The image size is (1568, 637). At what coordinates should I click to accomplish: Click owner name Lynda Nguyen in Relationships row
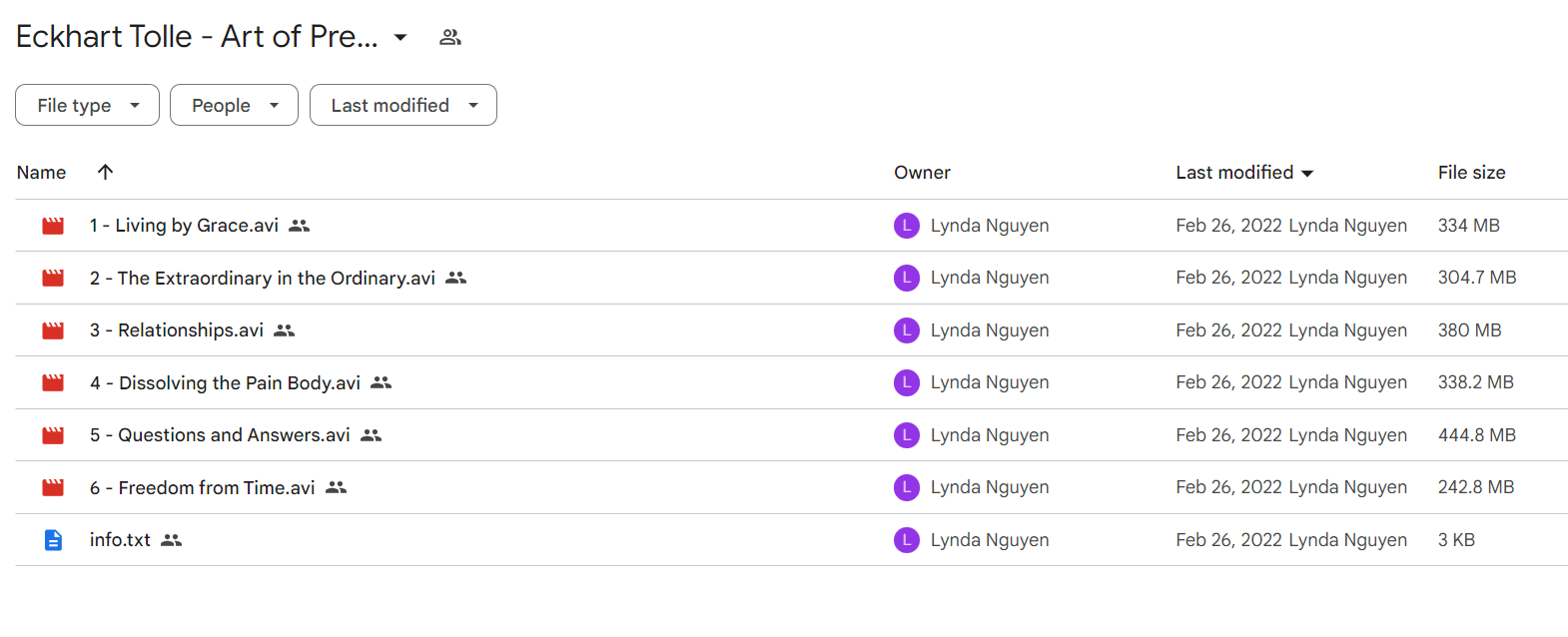point(990,330)
